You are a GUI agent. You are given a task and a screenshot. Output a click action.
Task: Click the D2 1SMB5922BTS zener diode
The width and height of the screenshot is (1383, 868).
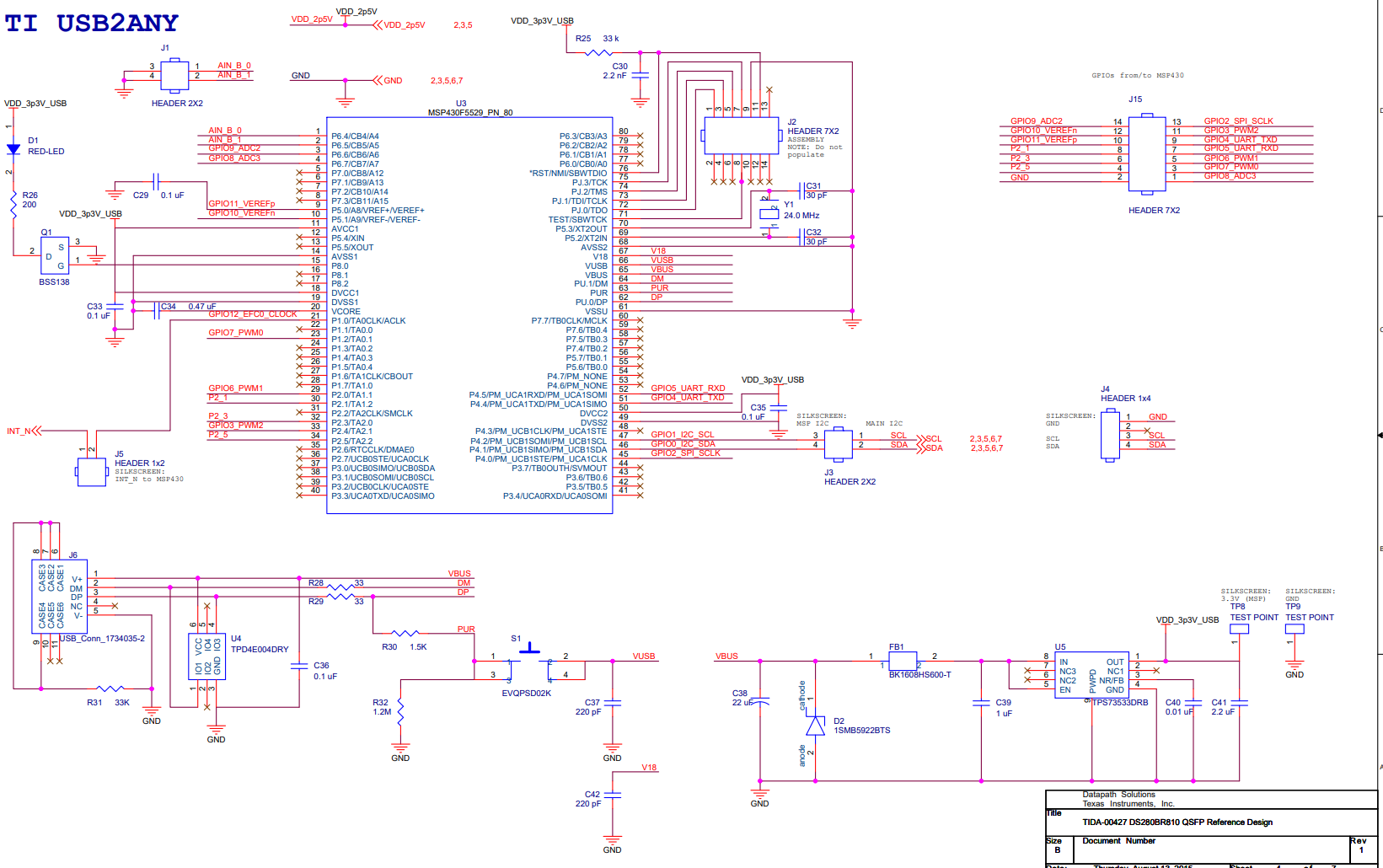click(815, 726)
